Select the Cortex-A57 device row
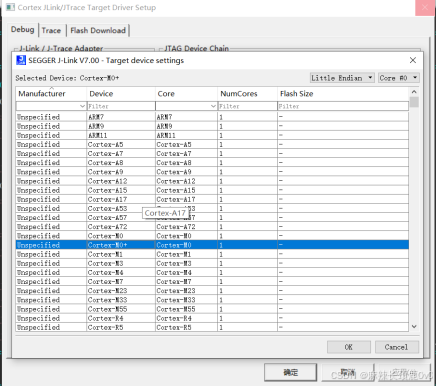This screenshot has width=437, height=387. click(x=212, y=218)
